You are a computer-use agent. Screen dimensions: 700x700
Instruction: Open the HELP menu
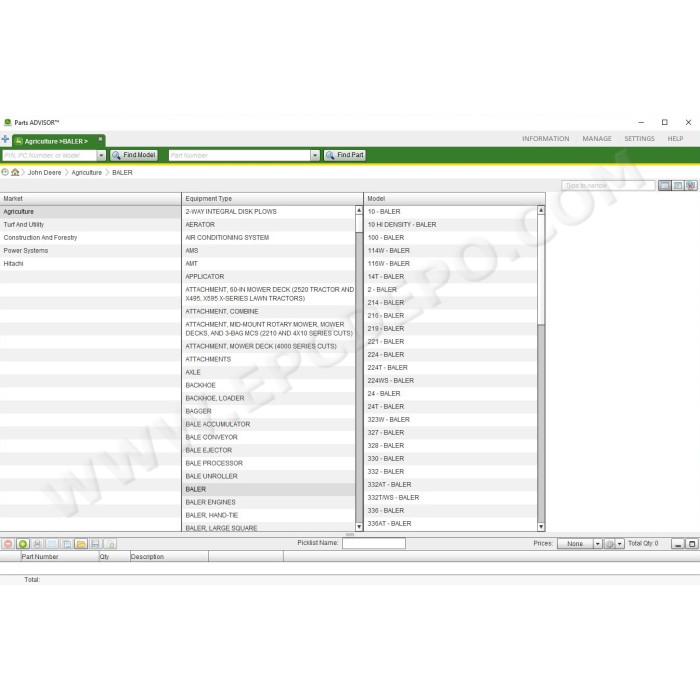click(675, 139)
